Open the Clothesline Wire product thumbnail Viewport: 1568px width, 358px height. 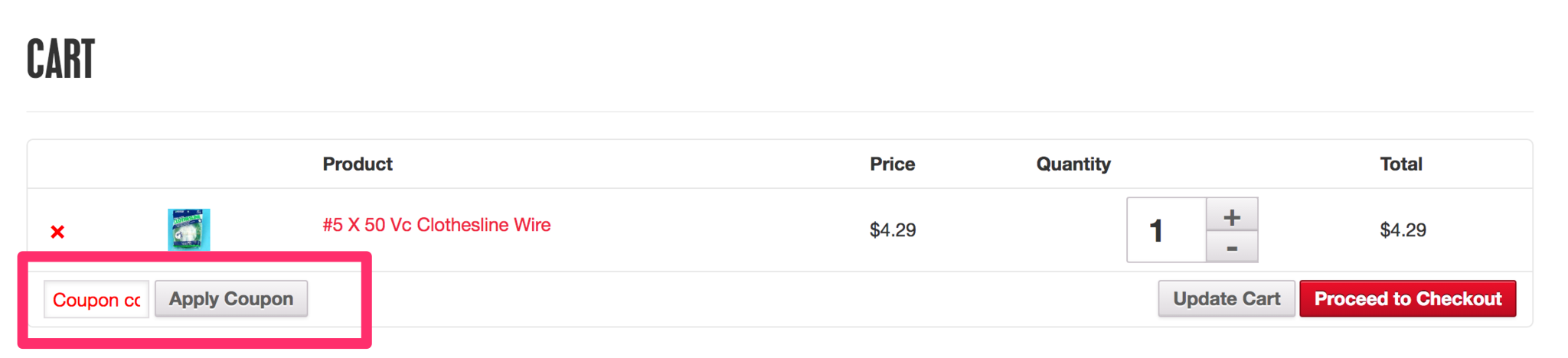[189, 229]
